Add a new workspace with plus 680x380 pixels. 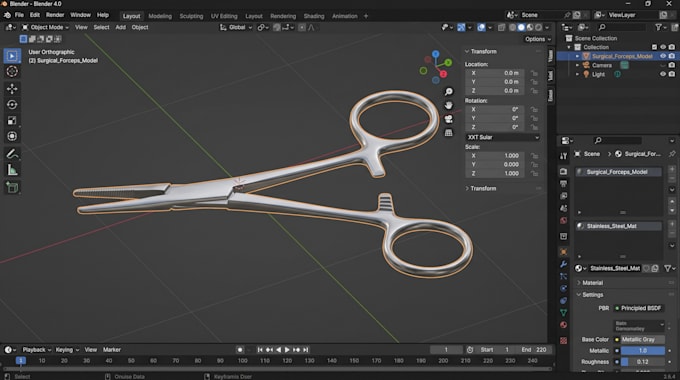(366, 16)
